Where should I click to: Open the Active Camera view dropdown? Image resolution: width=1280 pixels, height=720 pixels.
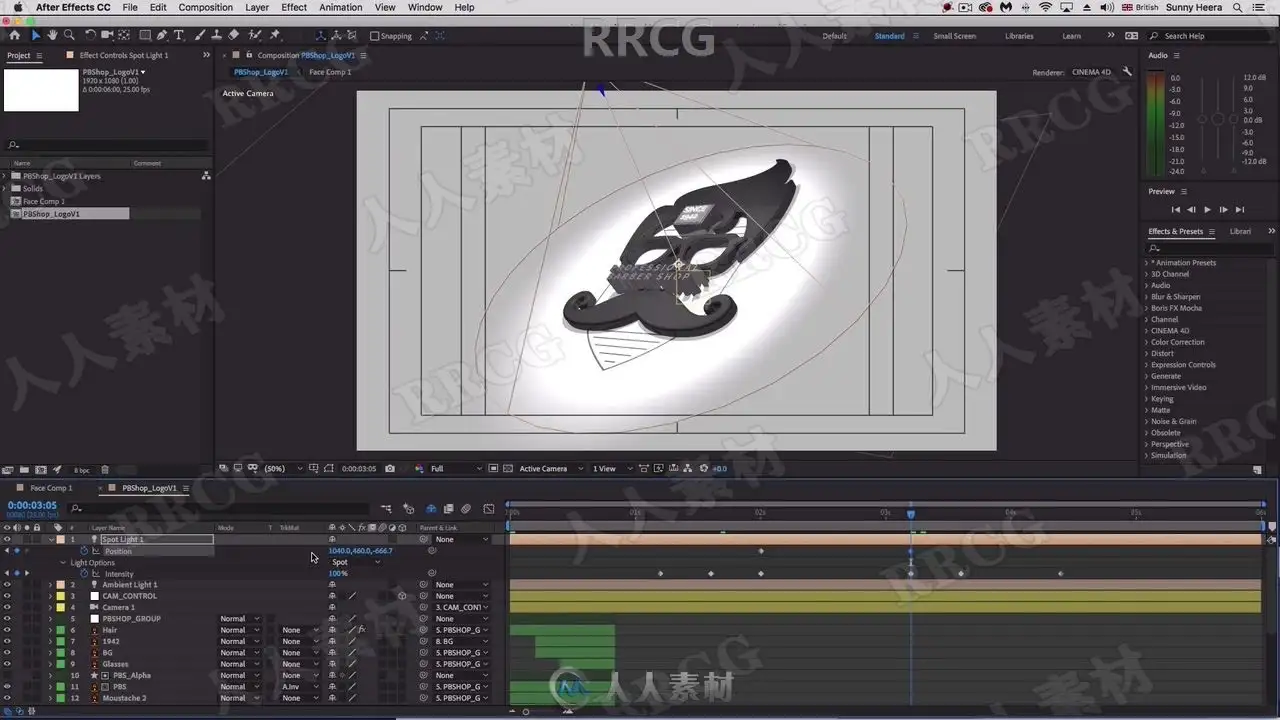[550, 468]
